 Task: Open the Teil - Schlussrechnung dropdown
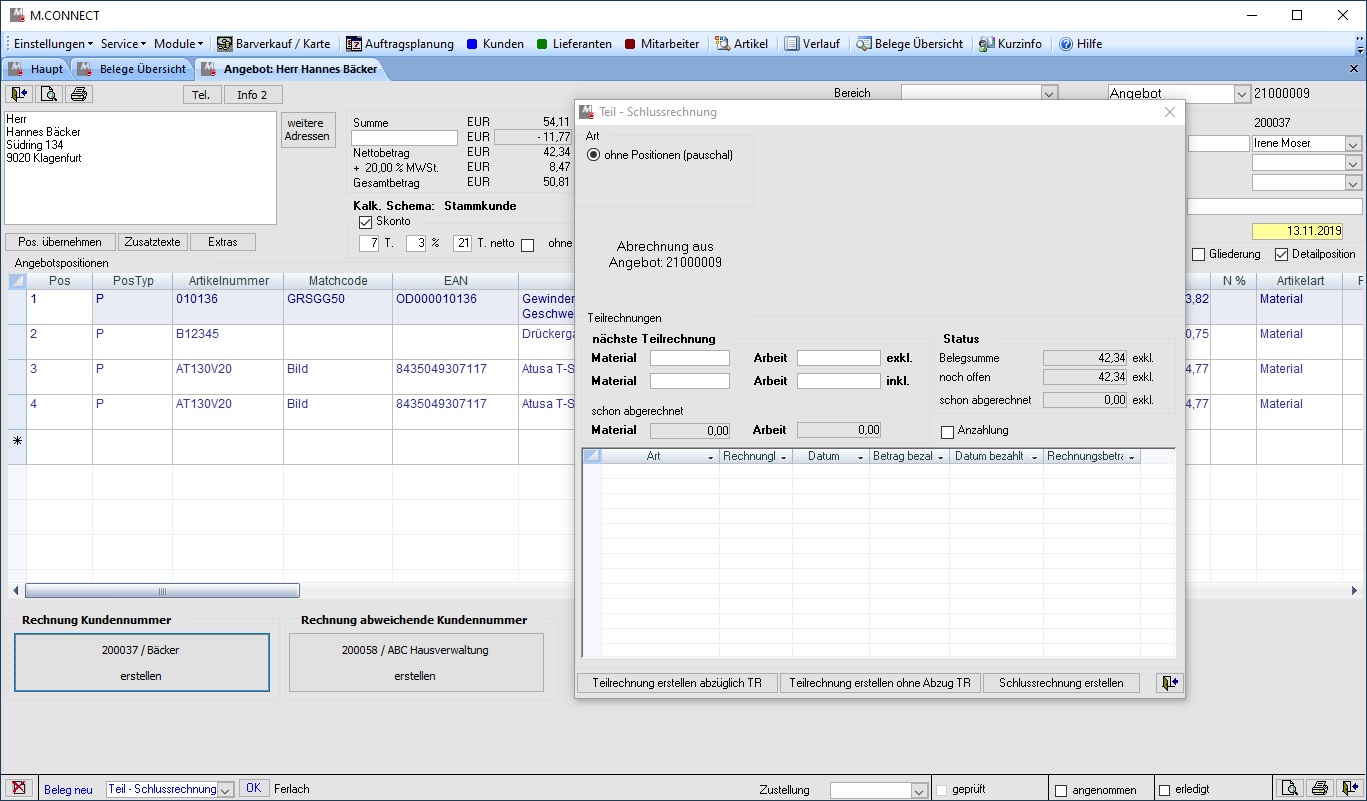tap(226, 789)
